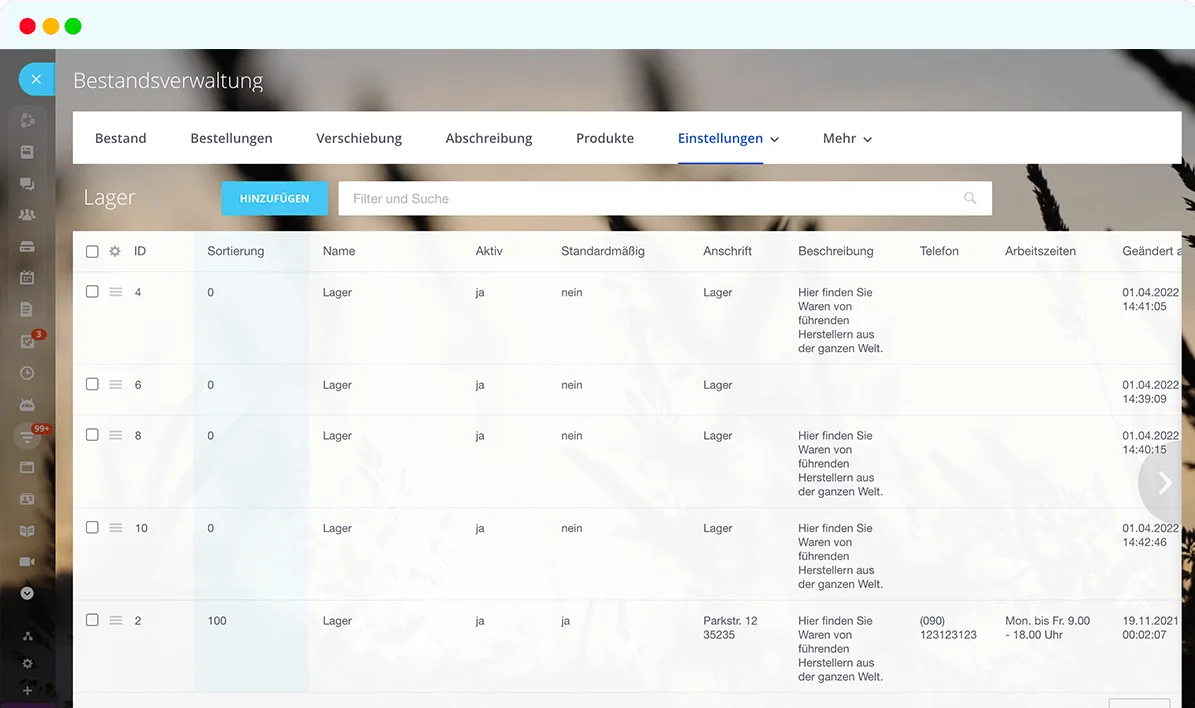
Task: Sort table by Sortierung column header
Action: tap(235, 251)
